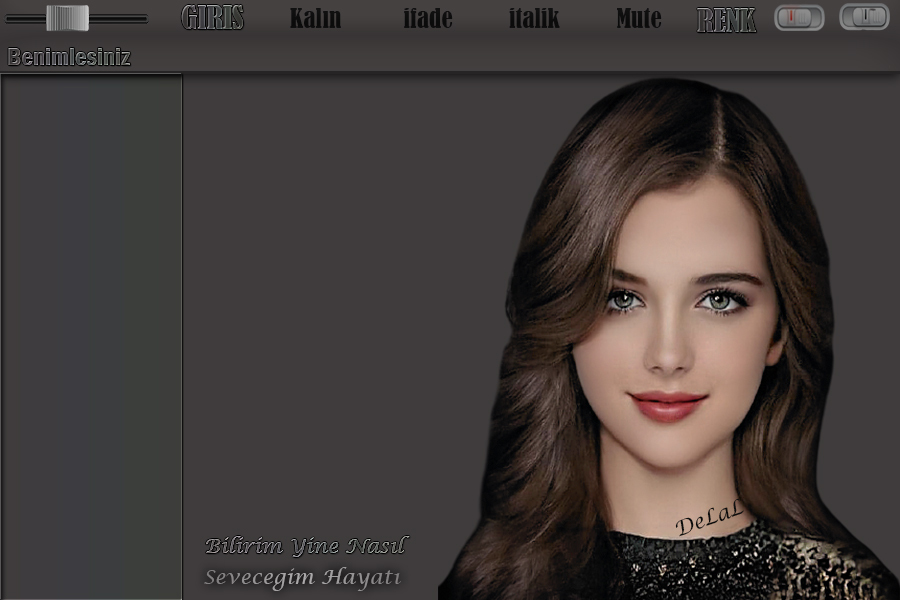Flip the switch with red indicator
The image size is (900, 600).
pos(799,17)
